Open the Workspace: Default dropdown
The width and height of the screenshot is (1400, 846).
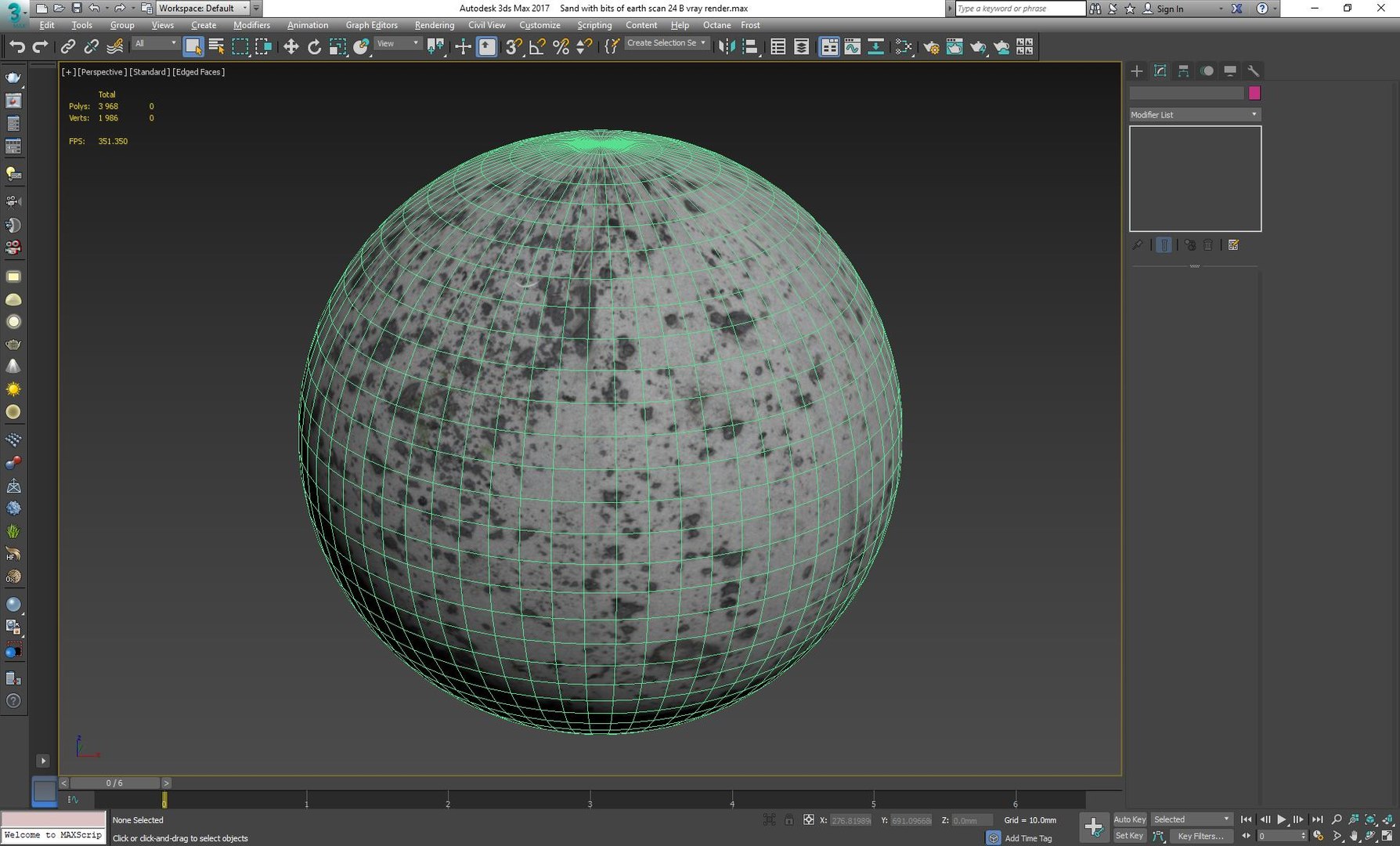point(203,8)
